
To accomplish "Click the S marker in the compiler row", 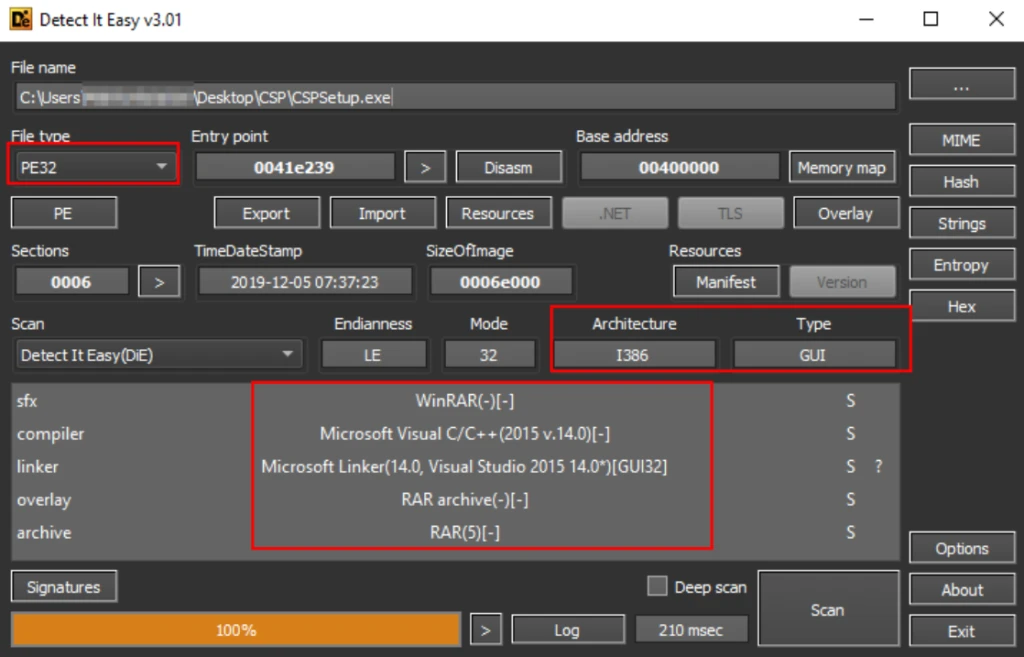I will [850, 434].
